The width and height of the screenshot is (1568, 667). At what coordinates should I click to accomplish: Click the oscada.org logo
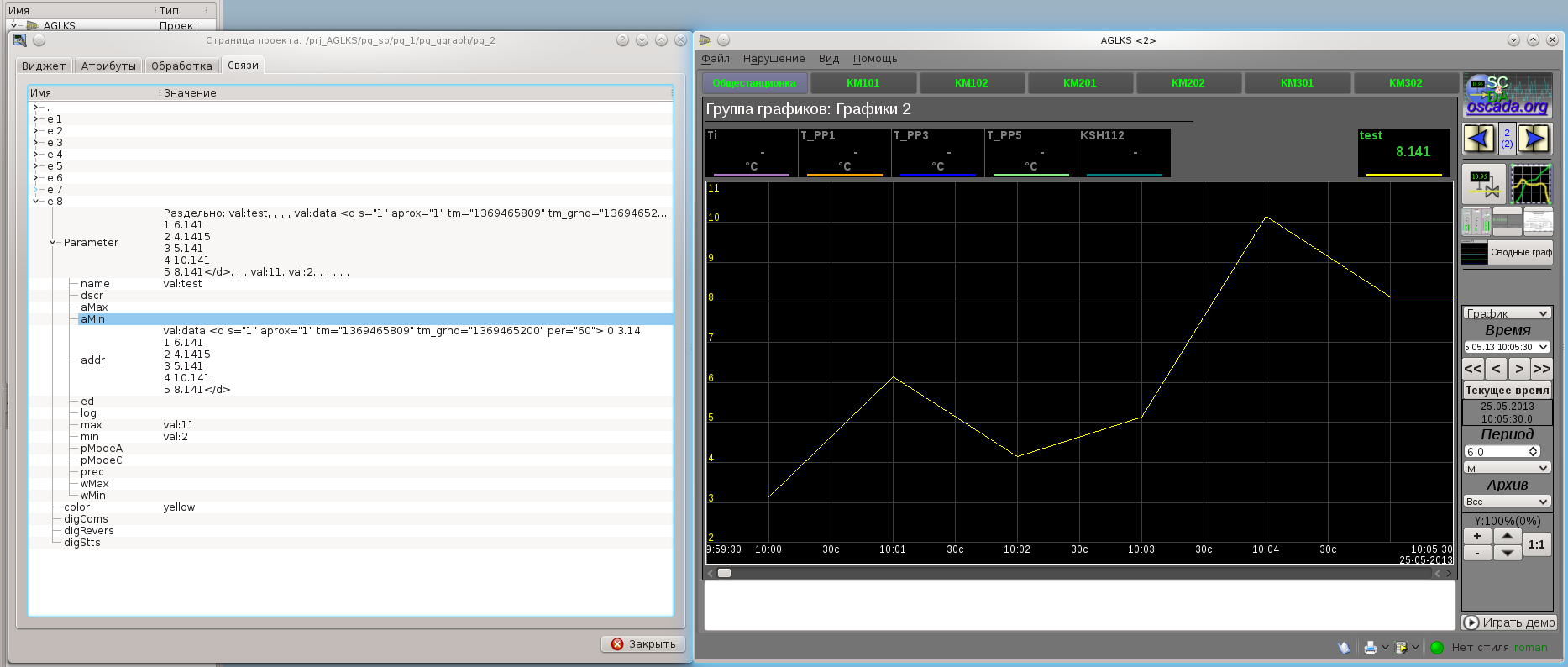(x=1508, y=96)
